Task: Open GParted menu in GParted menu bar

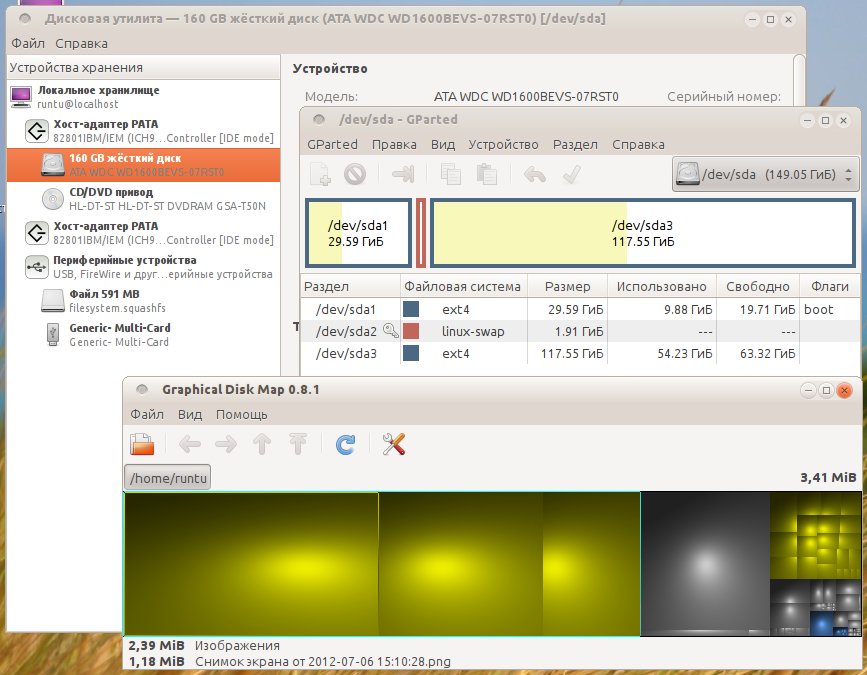Action: pos(332,144)
